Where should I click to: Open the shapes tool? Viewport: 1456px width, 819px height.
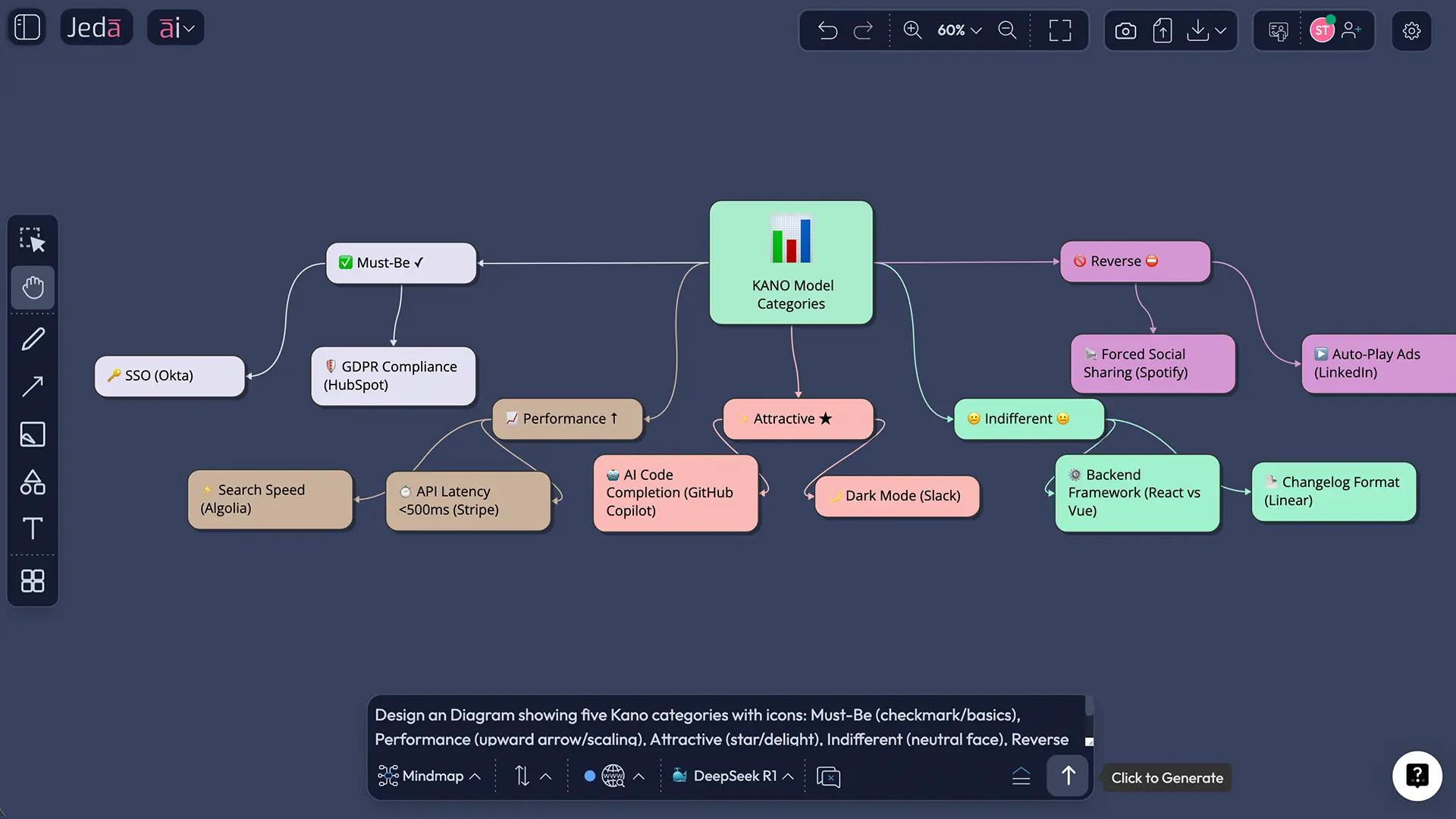click(x=33, y=482)
